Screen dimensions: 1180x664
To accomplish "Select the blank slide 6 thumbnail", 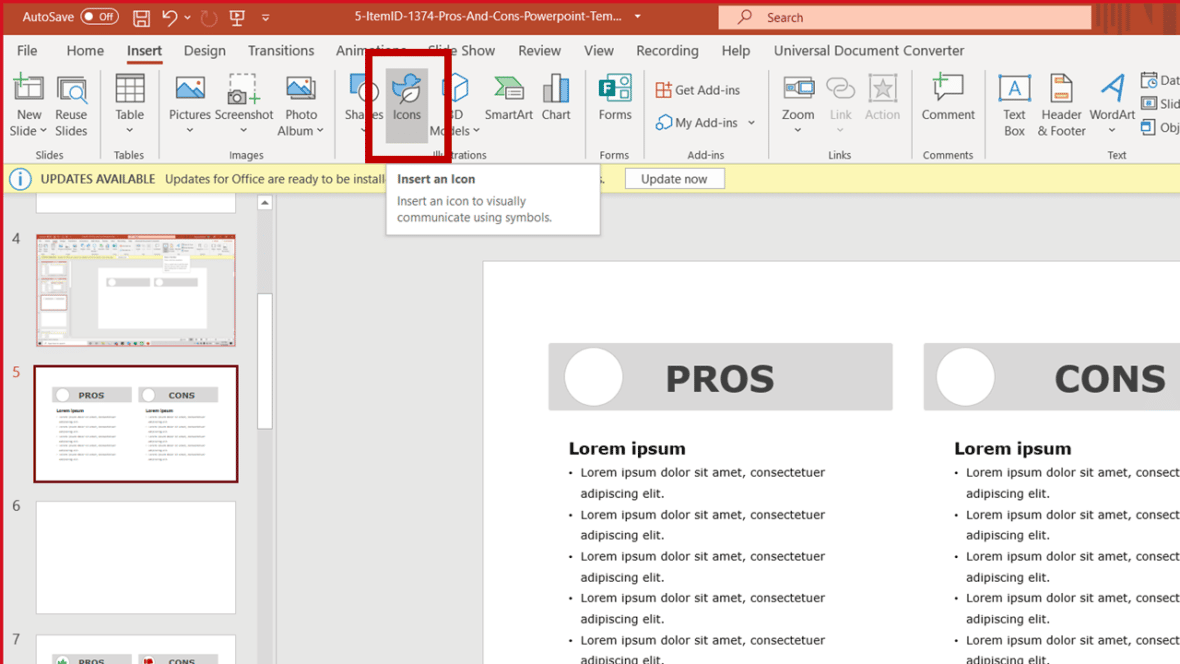I will pyautogui.click(x=136, y=557).
